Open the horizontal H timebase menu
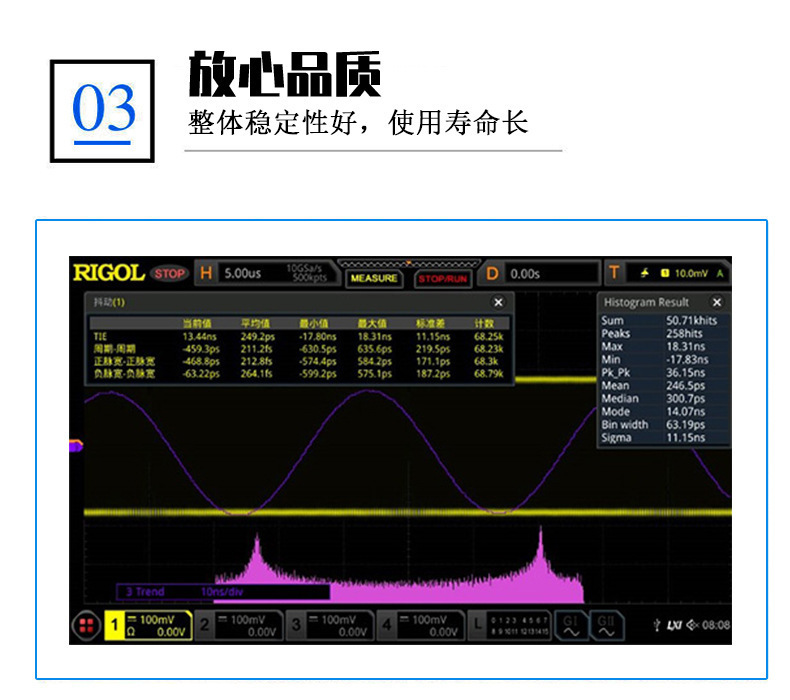 [206, 273]
